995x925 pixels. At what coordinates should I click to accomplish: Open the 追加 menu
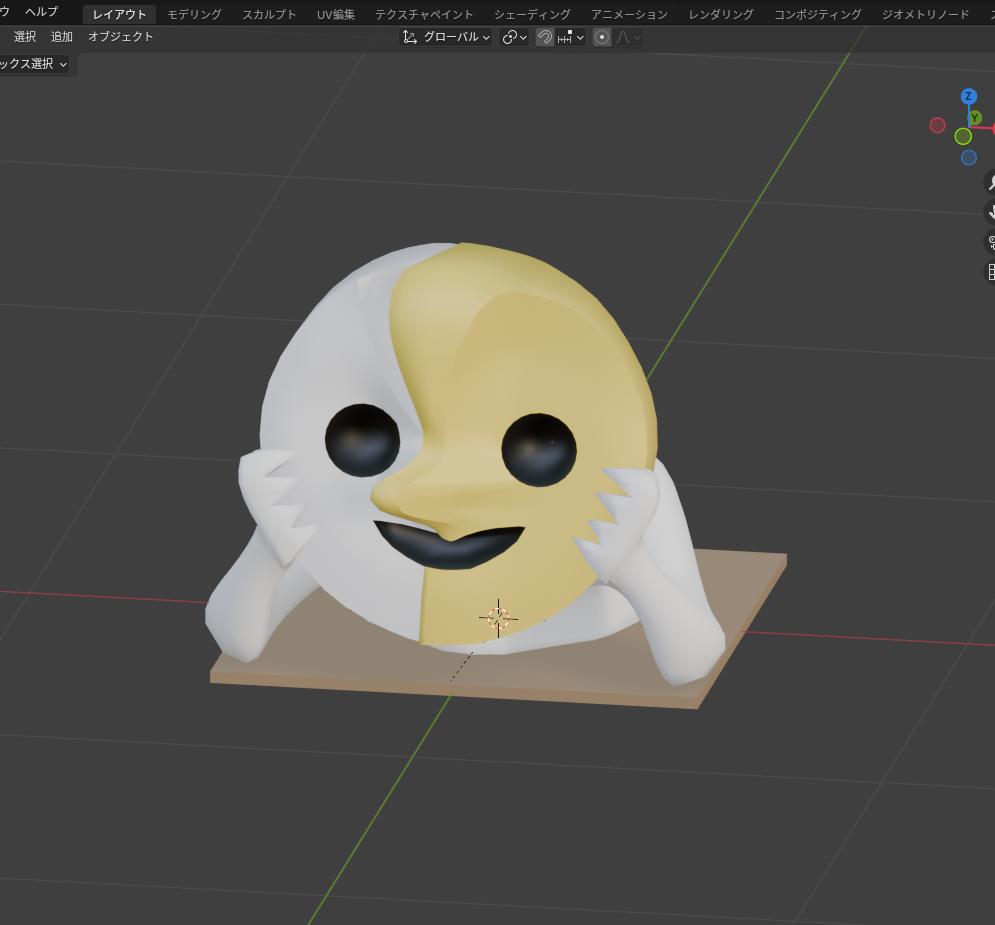pyautogui.click(x=62, y=37)
